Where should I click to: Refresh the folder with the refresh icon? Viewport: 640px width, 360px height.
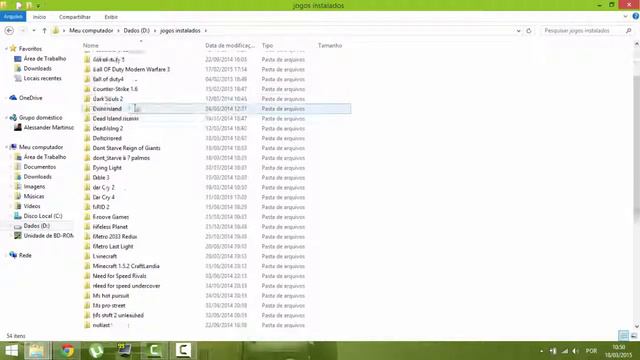[529, 31]
